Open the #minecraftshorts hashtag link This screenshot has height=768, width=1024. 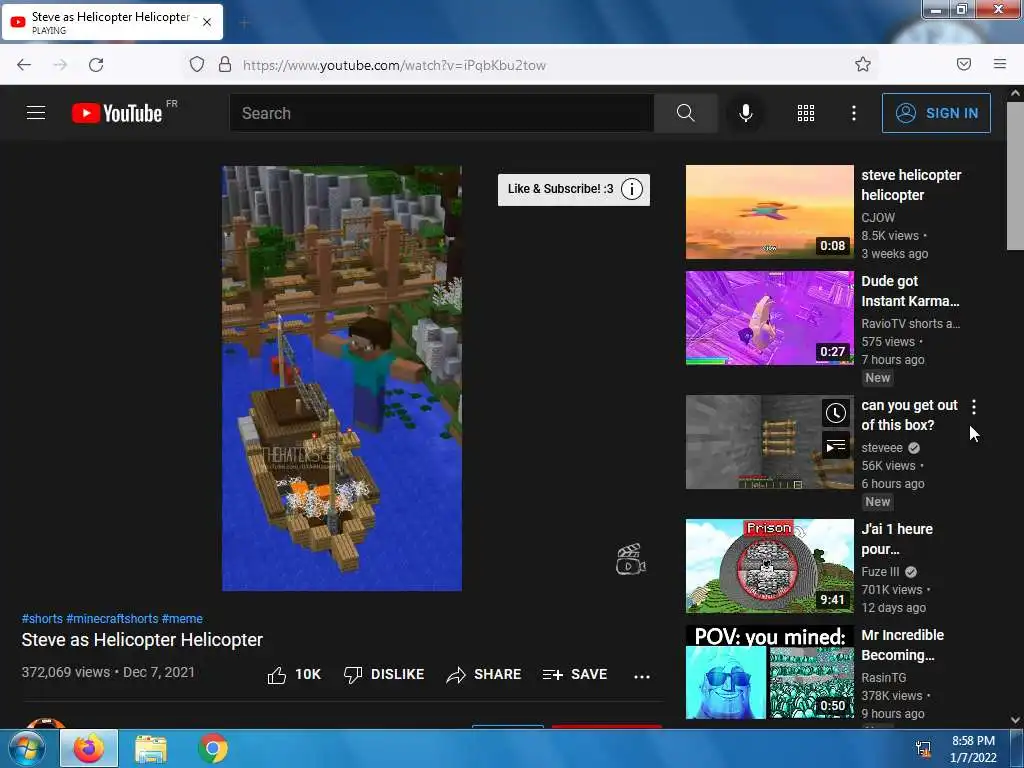pyautogui.click(x=112, y=618)
